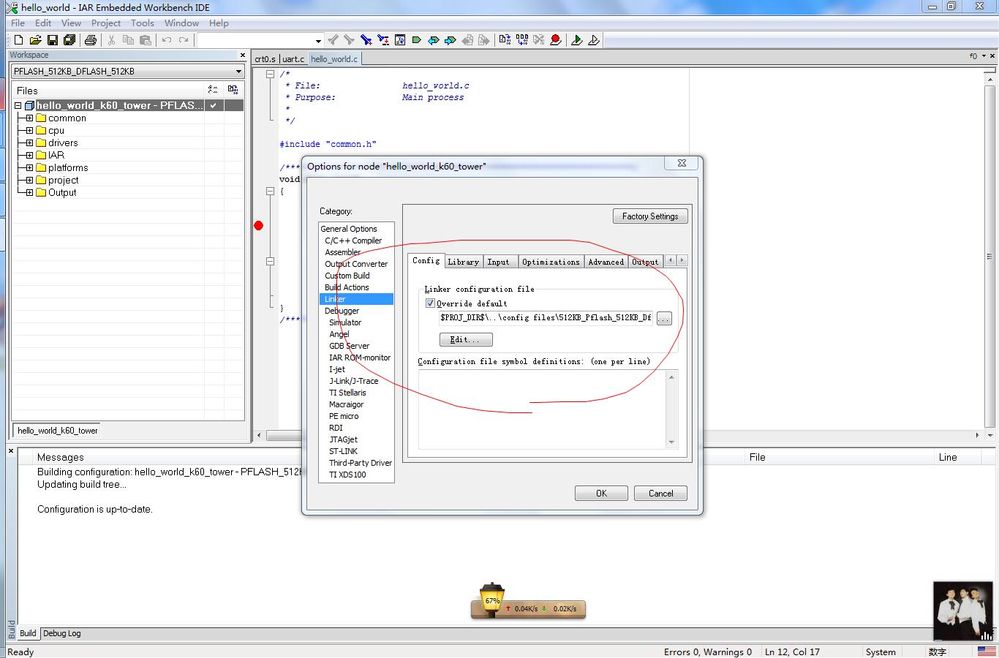Open the Tools menu

click(142, 23)
